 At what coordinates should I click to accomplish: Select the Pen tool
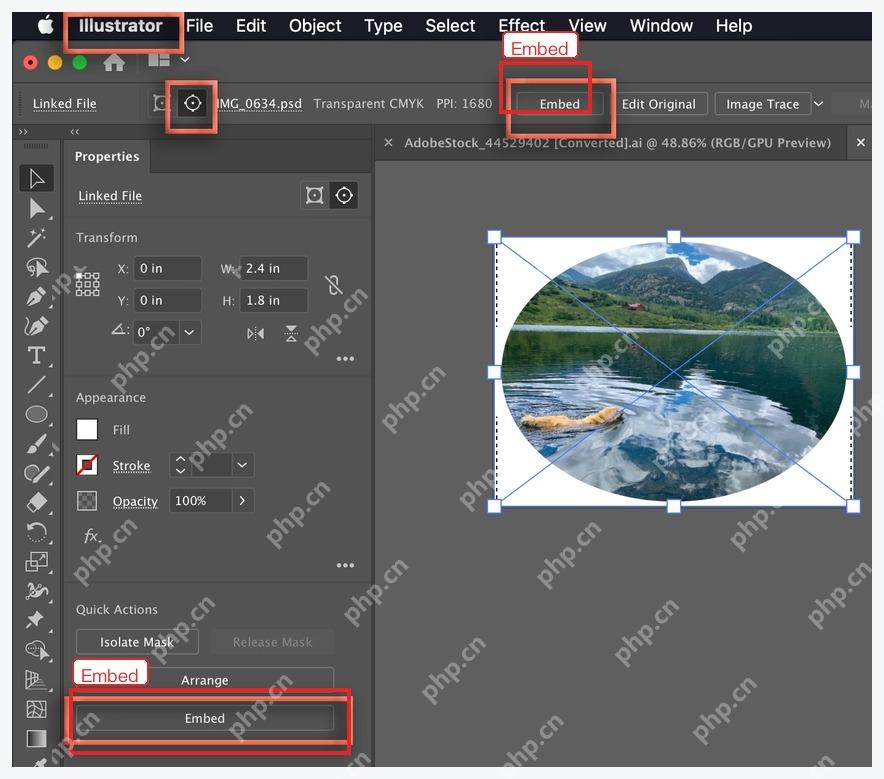coord(37,296)
